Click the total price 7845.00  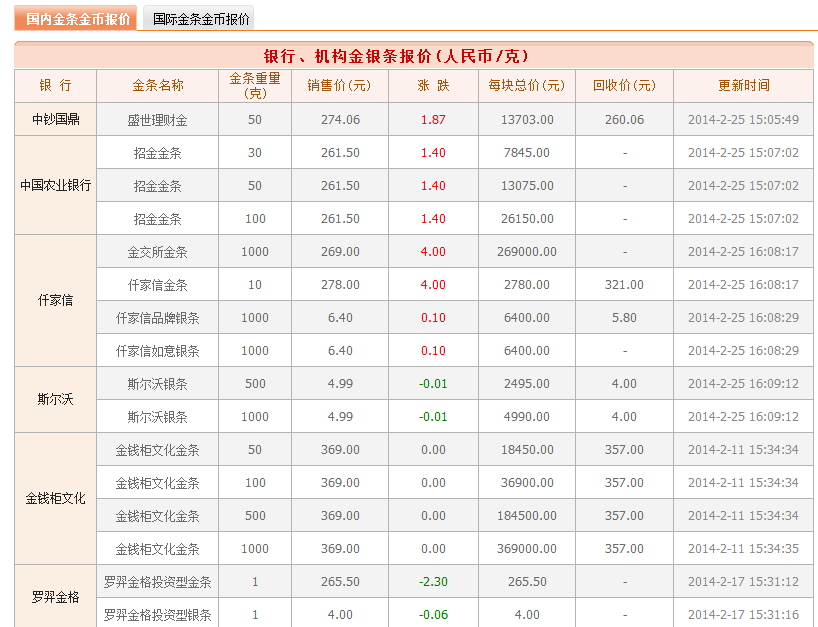527,153
